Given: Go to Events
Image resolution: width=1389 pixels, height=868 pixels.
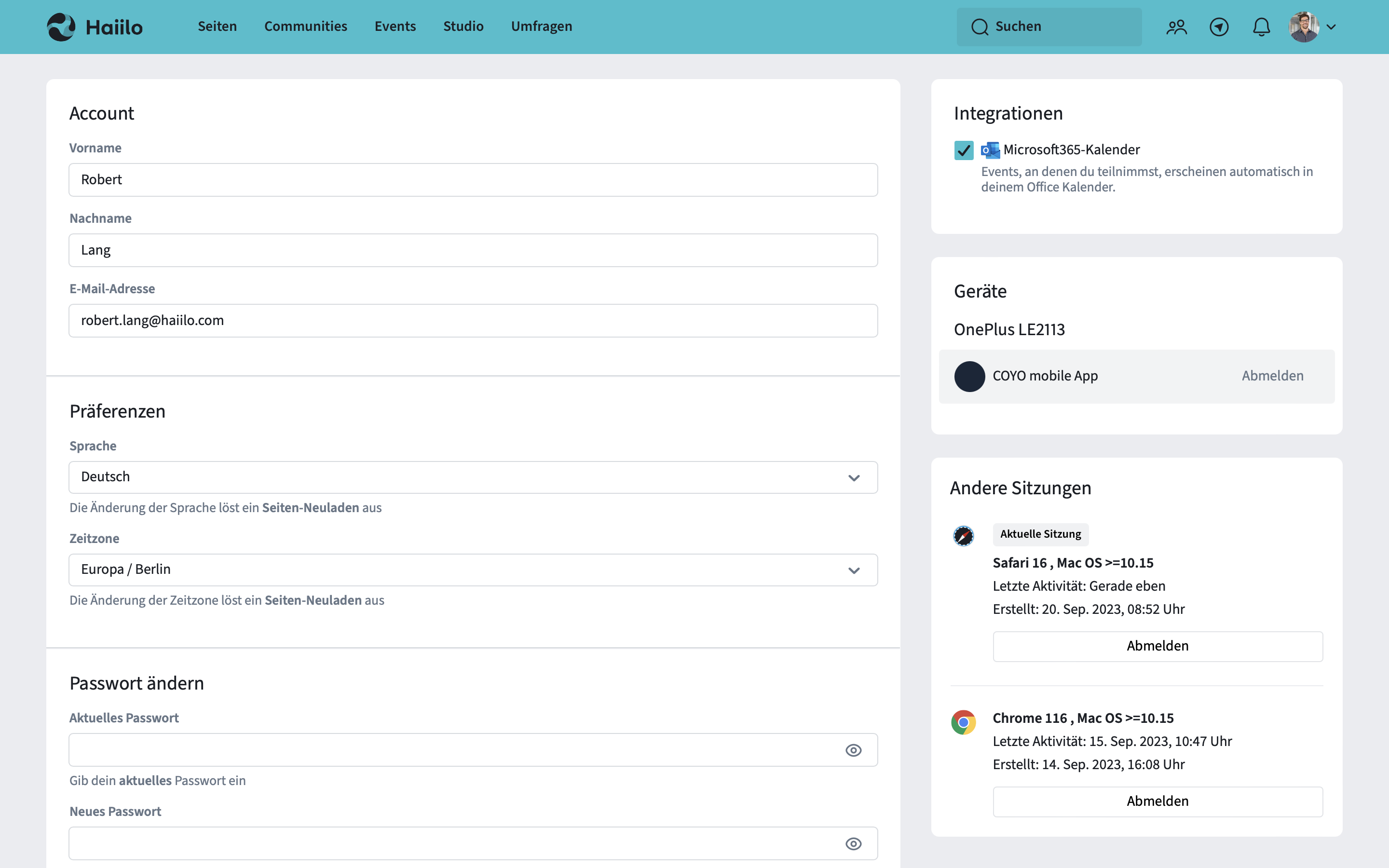Looking at the screenshot, I should (395, 27).
